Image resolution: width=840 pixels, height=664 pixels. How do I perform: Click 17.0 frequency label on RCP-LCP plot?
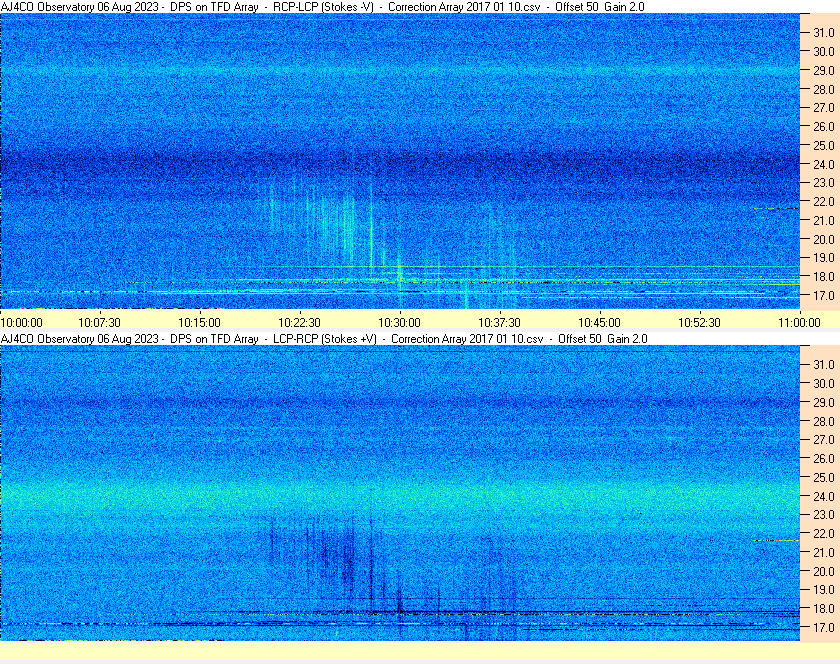tap(824, 295)
